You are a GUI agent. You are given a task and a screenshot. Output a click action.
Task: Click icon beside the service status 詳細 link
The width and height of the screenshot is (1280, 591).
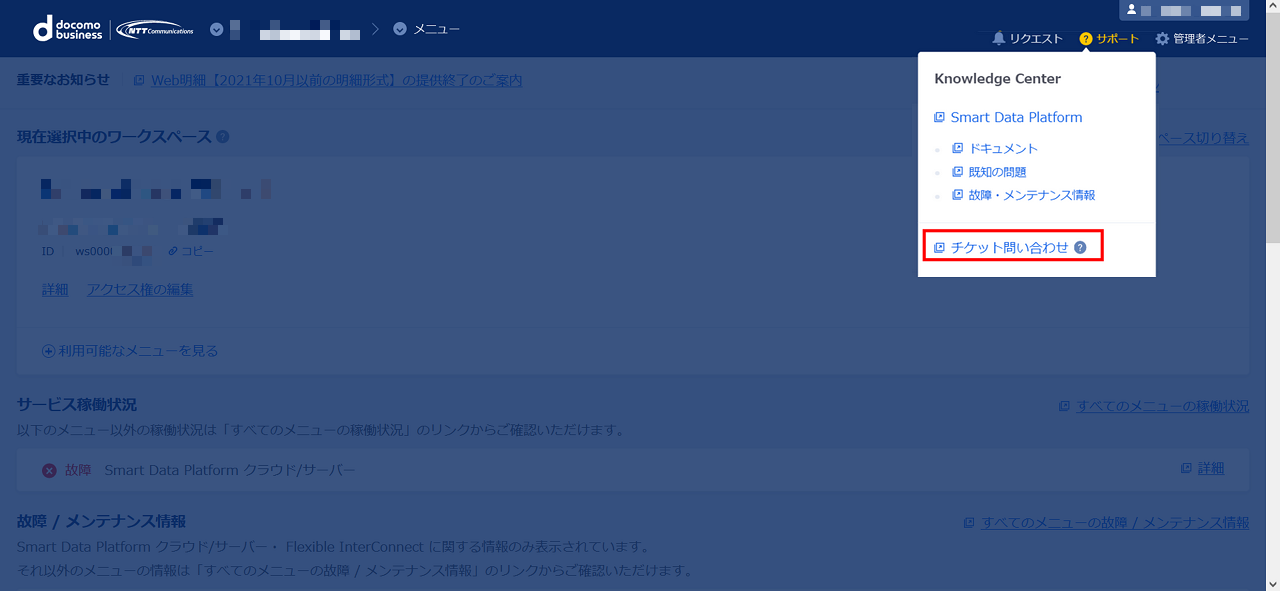click(1186, 468)
